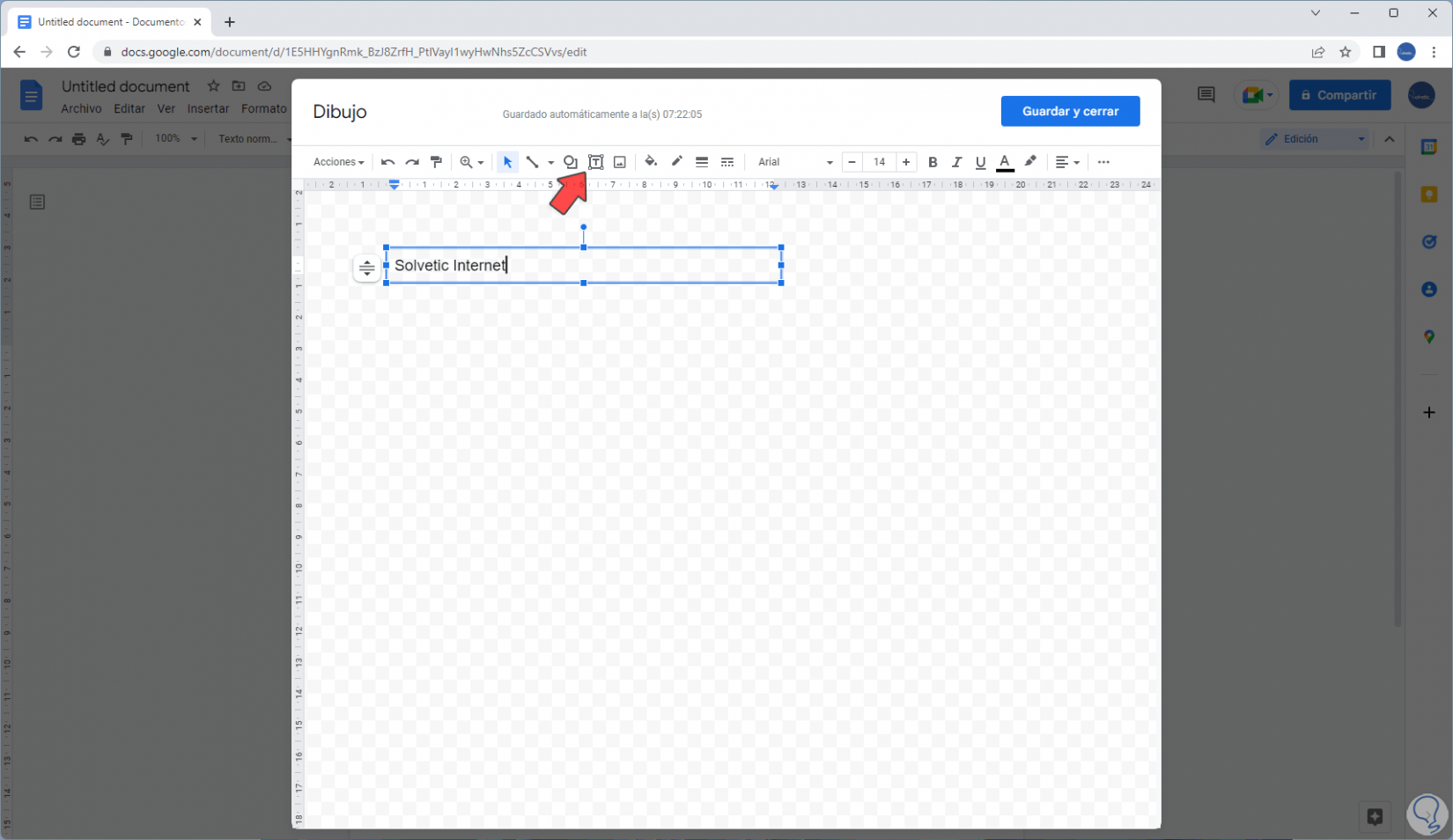The image size is (1453, 840).
Task: Toggle italic formatting
Action: point(956,162)
